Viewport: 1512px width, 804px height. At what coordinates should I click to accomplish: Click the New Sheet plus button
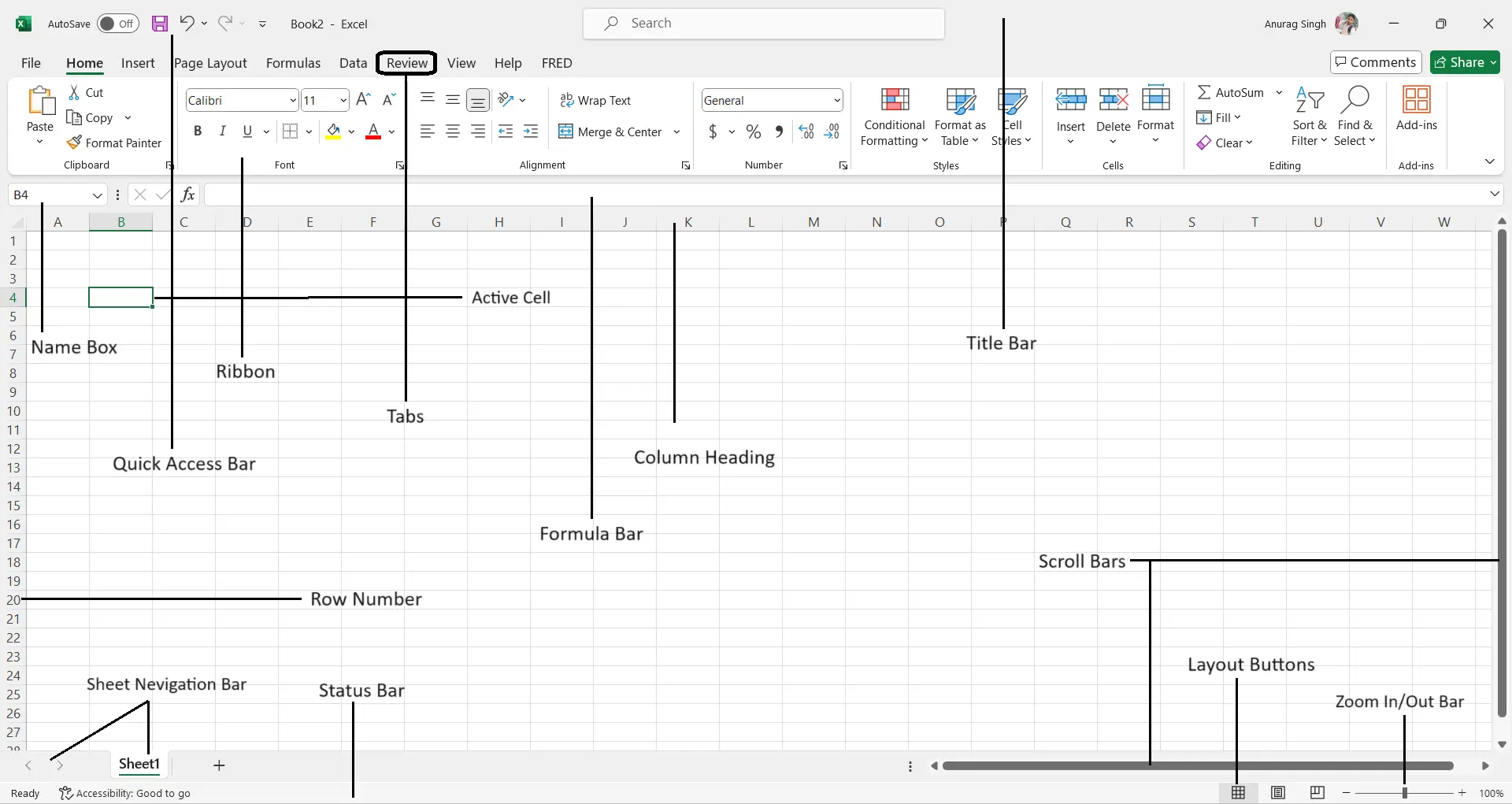coord(219,765)
